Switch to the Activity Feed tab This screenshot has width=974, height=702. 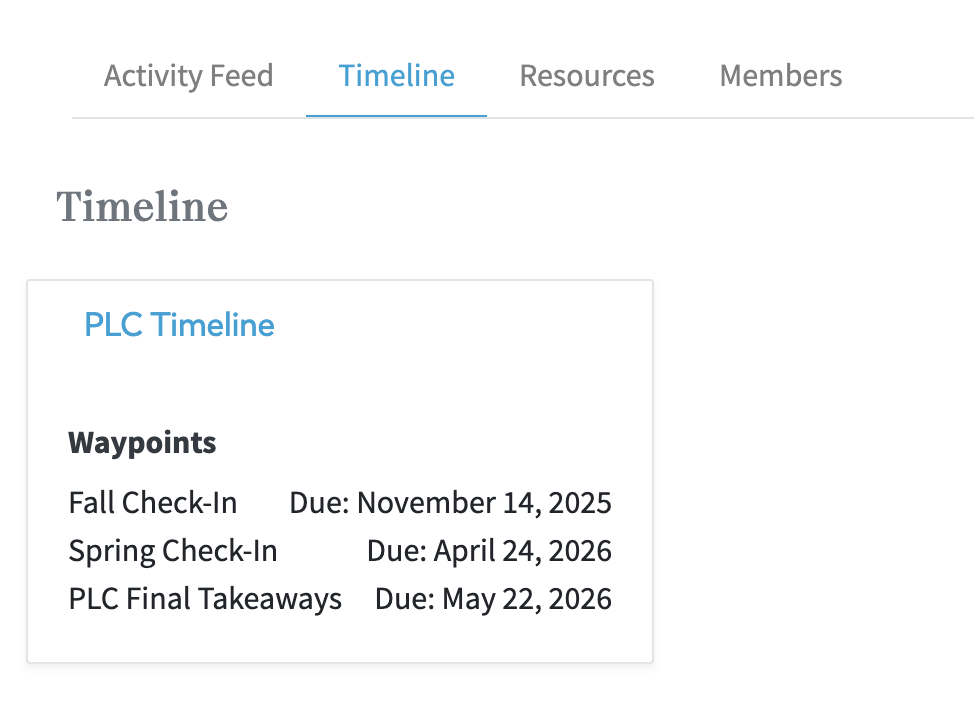coord(189,75)
